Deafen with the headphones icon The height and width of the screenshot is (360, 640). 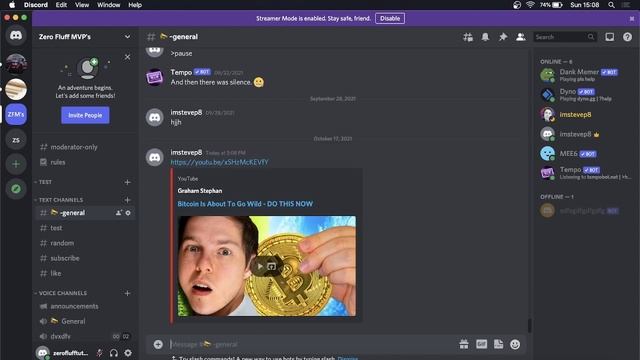113,353
